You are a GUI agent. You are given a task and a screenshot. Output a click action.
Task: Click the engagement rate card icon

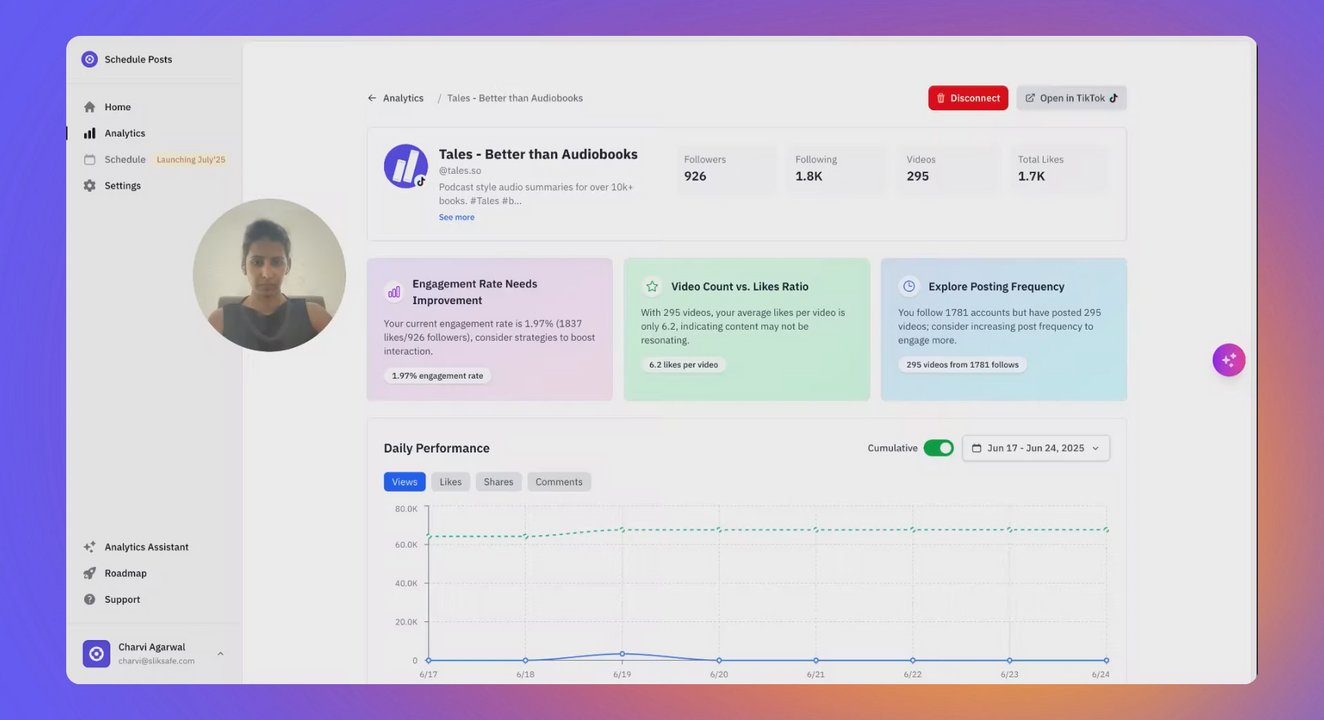tap(394, 292)
